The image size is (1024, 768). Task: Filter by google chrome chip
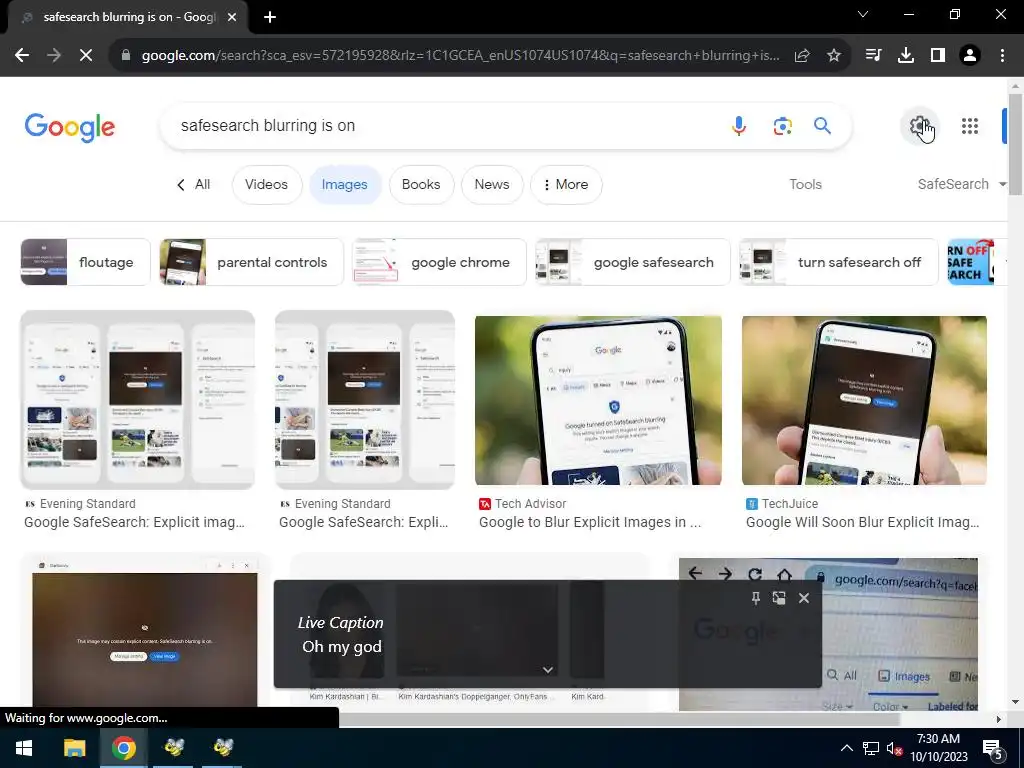(x=439, y=263)
